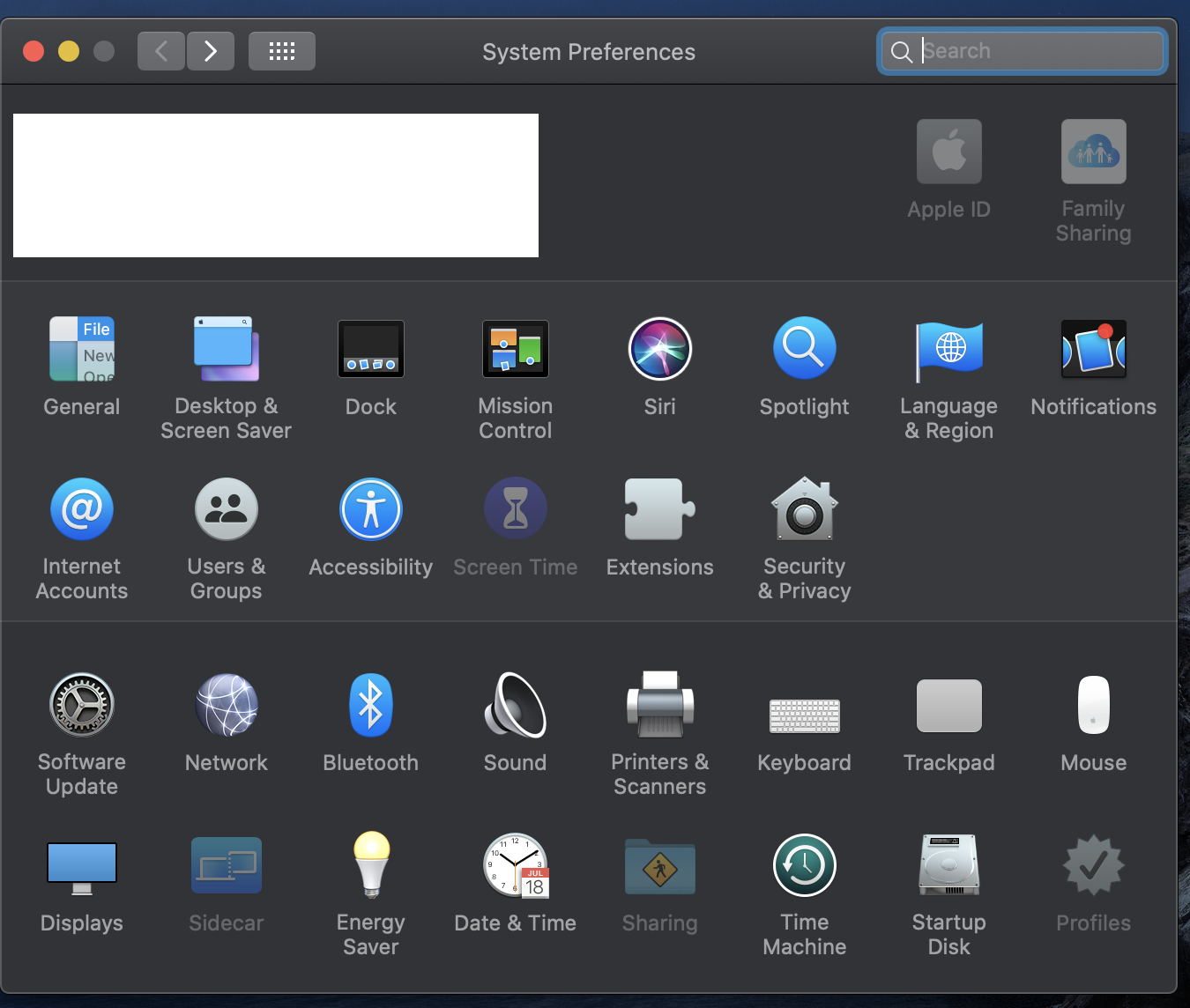Click the Show All grid button
Image resolution: width=1190 pixels, height=1008 pixels.
pyautogui.click(x=282, y=51)
